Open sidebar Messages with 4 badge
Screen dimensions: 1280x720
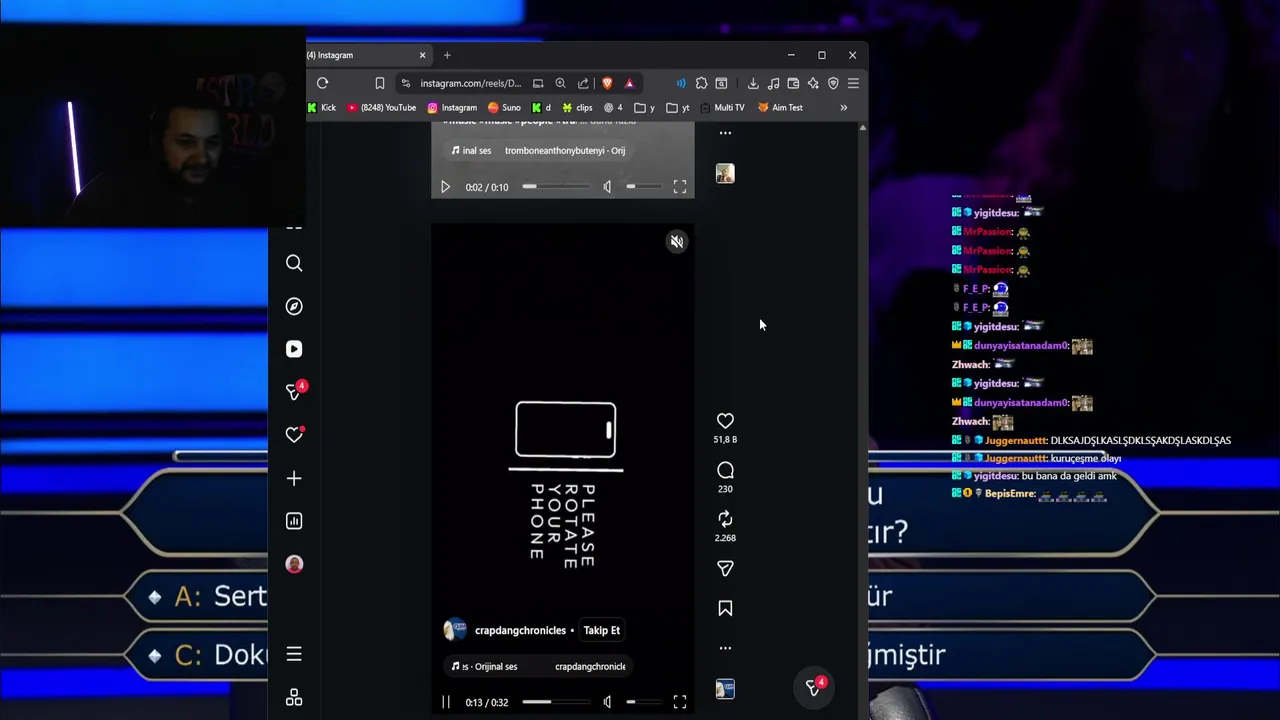click(x=295, y=391)
